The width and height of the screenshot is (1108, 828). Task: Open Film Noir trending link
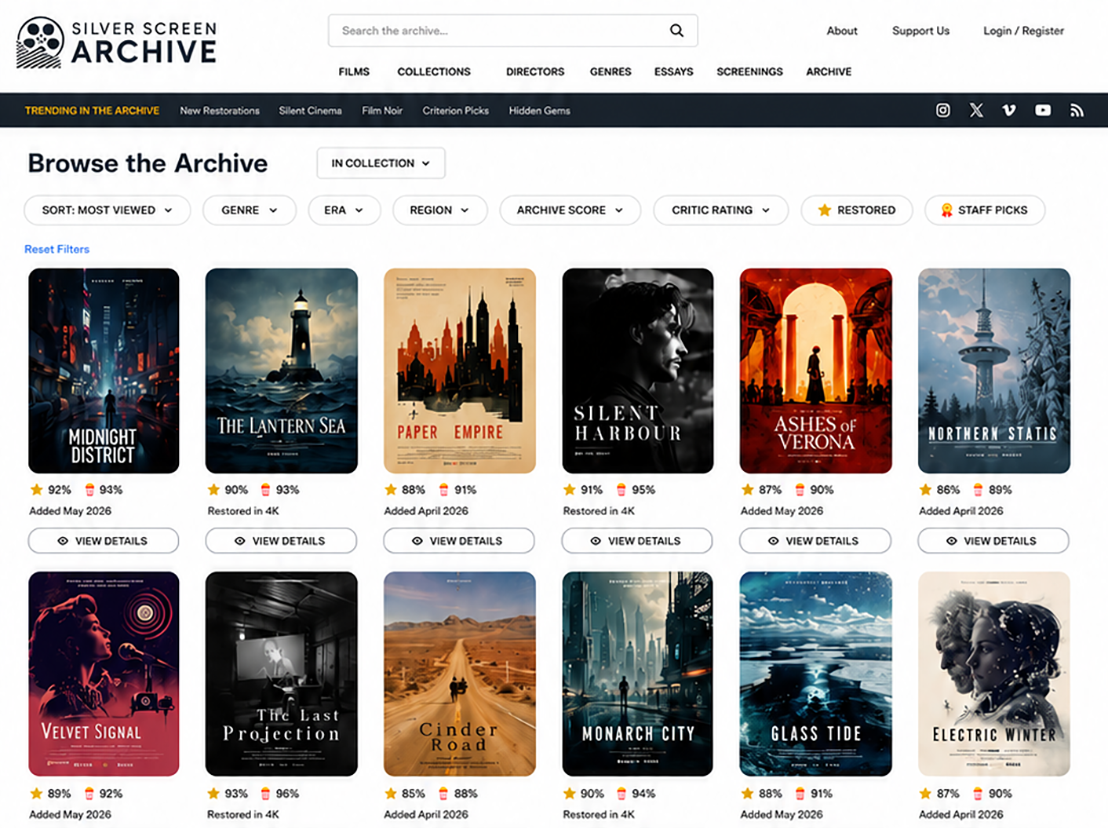[382, 110]
